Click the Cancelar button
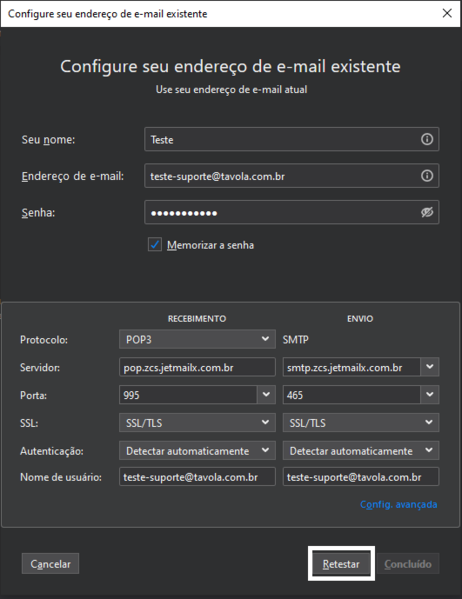Screen dimensions: 462x599 tap(50, 564)
